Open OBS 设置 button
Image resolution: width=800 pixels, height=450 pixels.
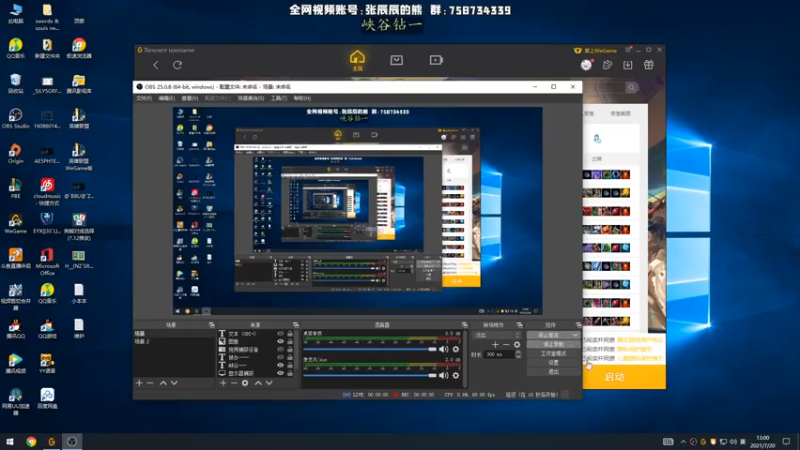coord(553,363)
